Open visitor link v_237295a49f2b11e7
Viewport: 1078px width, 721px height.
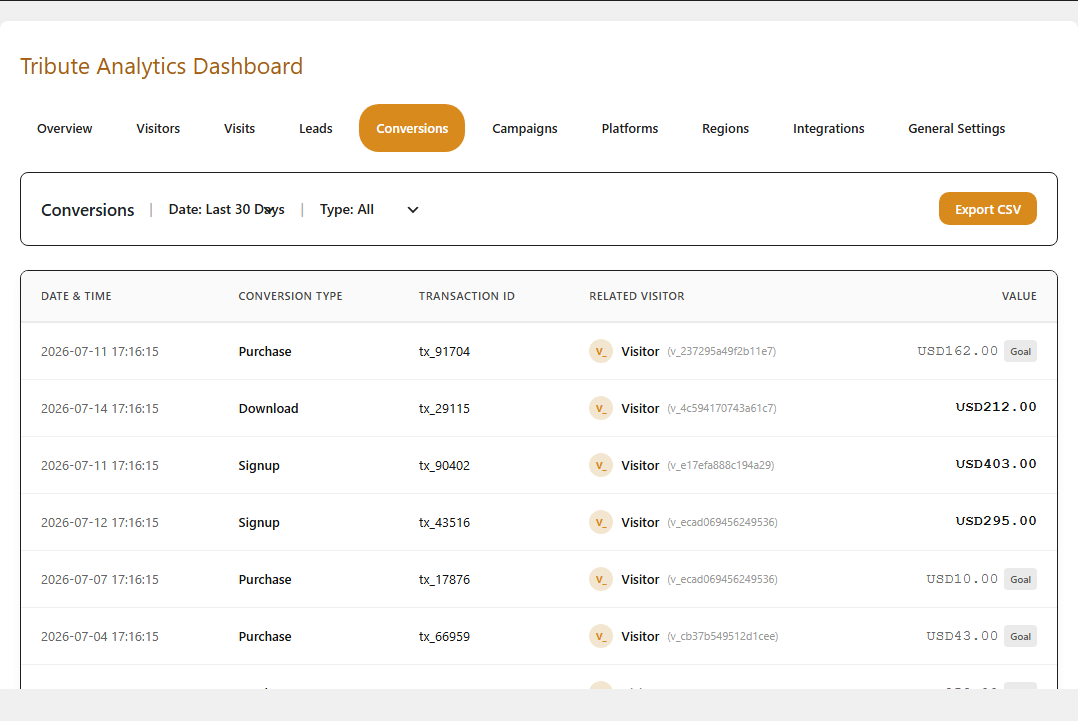[x=721, y=351]
